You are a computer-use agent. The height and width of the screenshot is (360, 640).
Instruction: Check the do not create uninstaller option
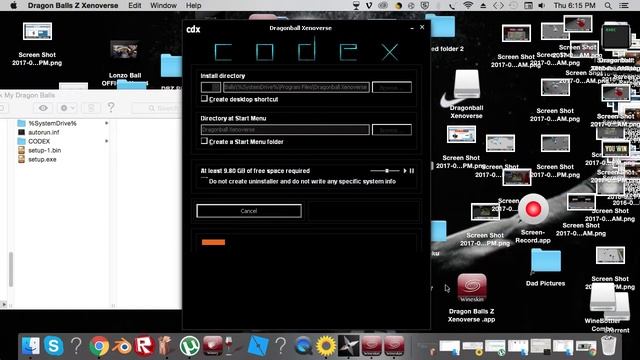point(204,181)
